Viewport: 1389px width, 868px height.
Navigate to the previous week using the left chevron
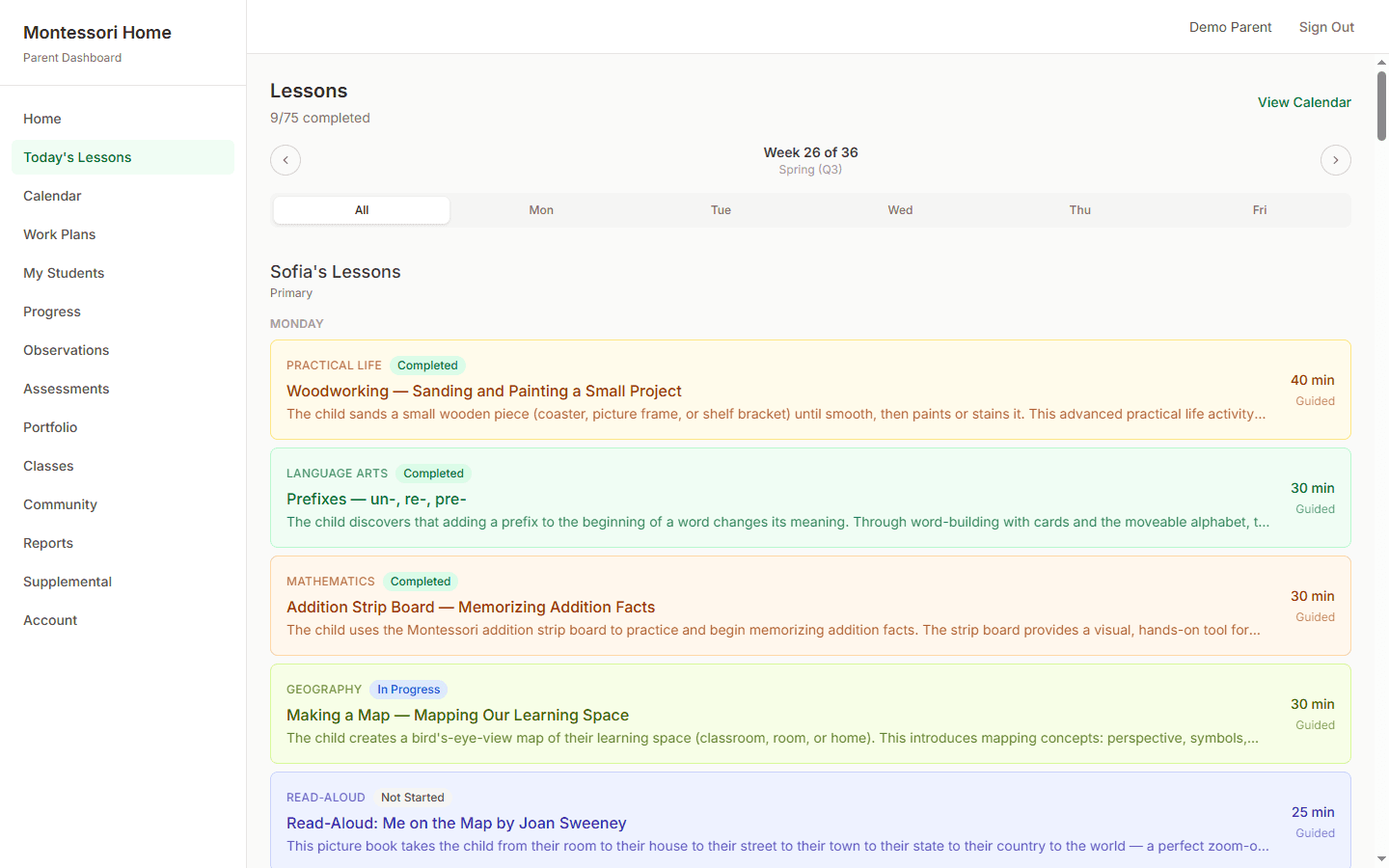[x=285, y=160]
